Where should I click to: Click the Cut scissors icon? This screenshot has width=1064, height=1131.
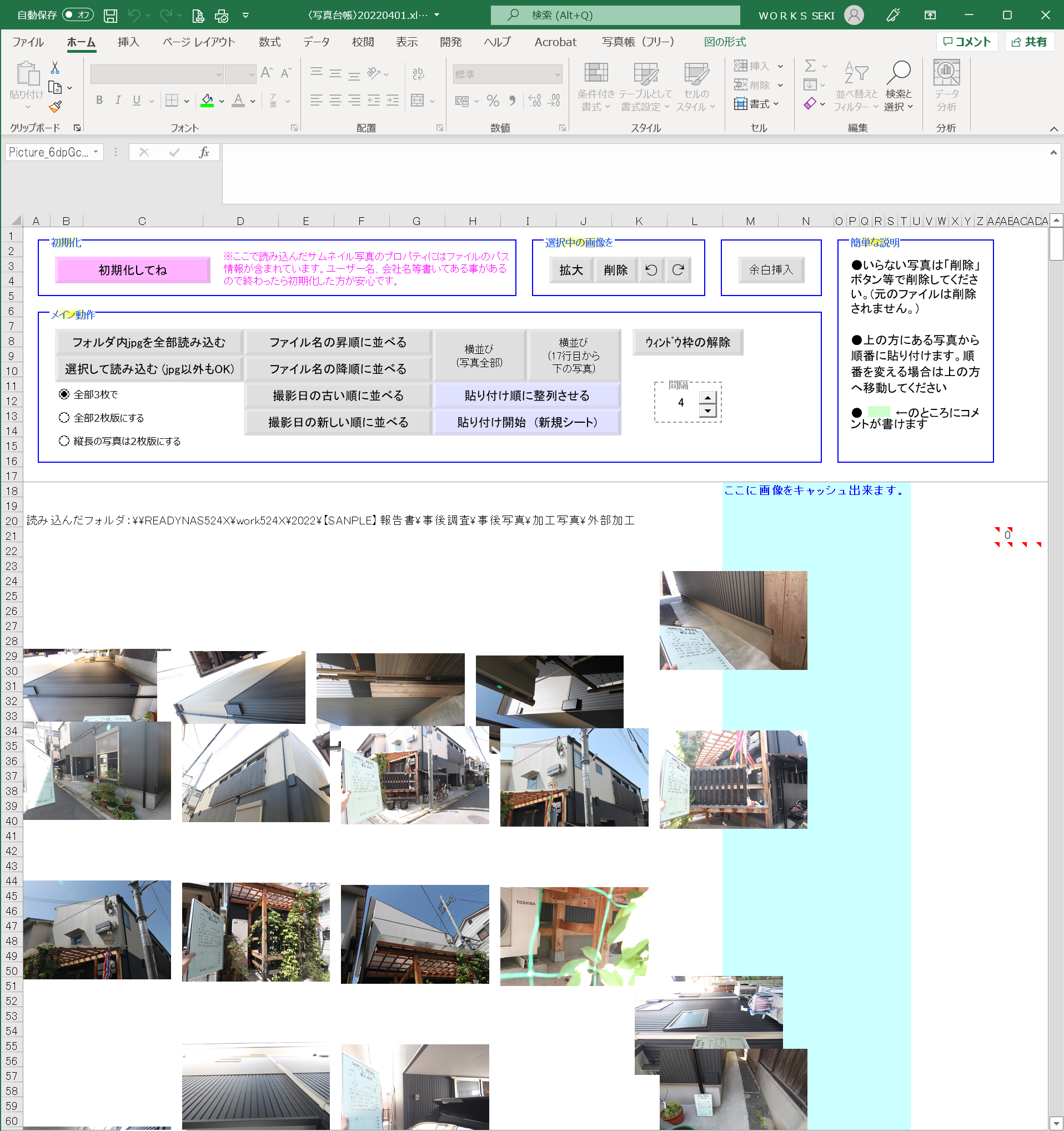point(55,68)
